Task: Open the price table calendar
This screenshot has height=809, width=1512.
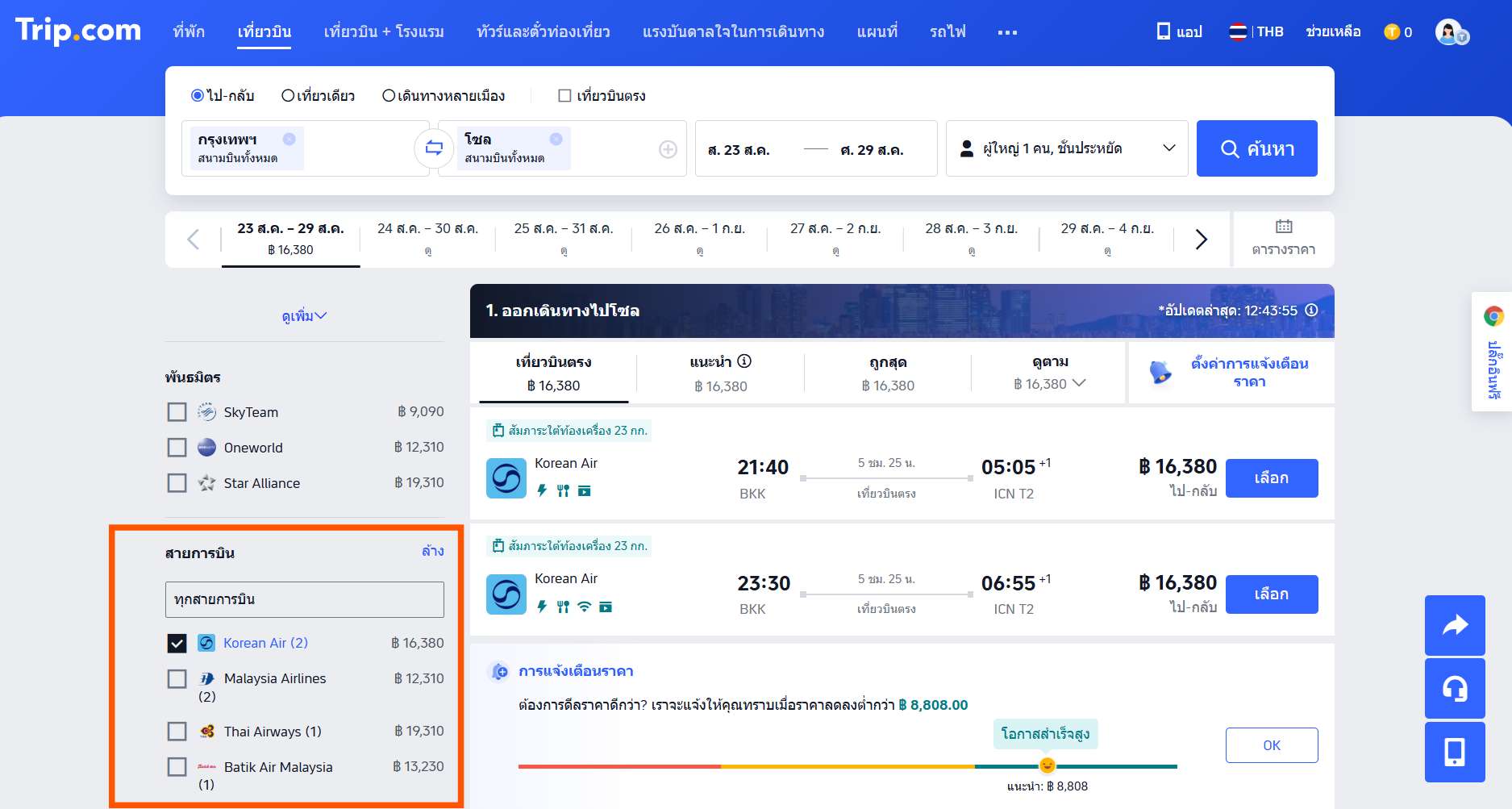Action: point(1283,238)
